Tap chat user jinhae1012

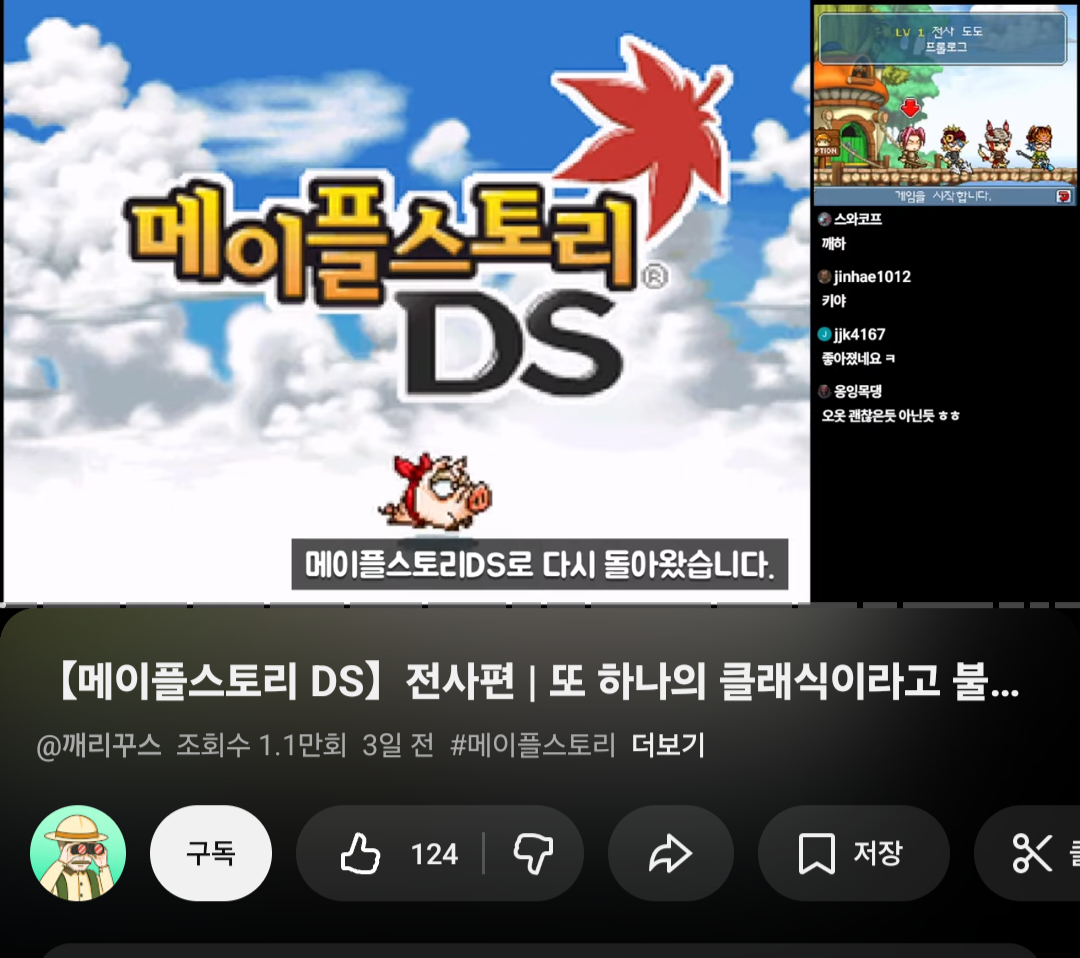(872, 277)
